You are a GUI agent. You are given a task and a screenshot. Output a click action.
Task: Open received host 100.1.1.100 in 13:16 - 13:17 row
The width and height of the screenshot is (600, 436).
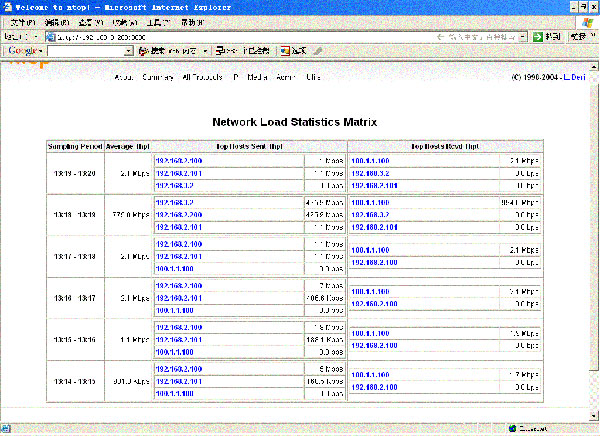click(370, 292)
